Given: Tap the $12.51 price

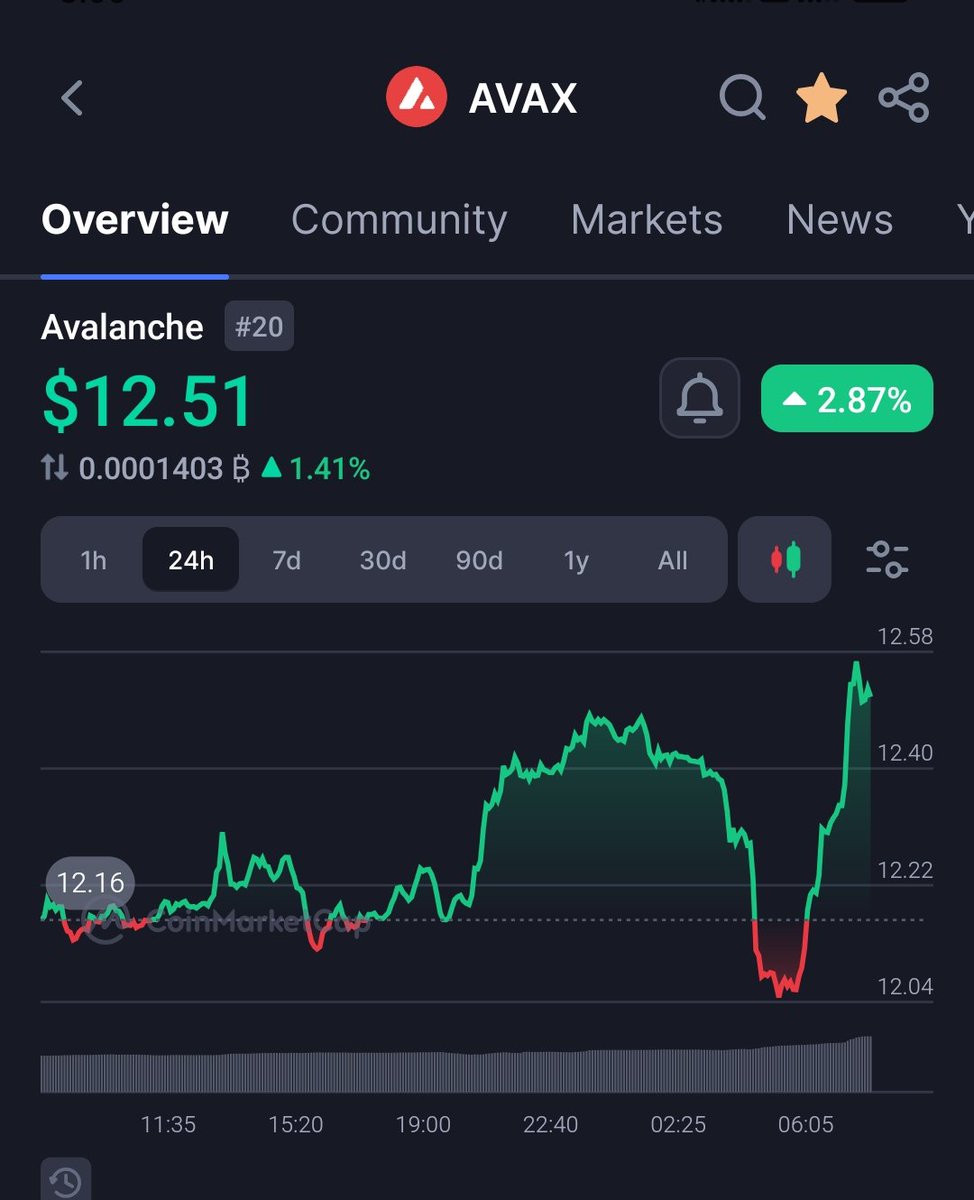Looking at the screenshot, I should 148,402.
